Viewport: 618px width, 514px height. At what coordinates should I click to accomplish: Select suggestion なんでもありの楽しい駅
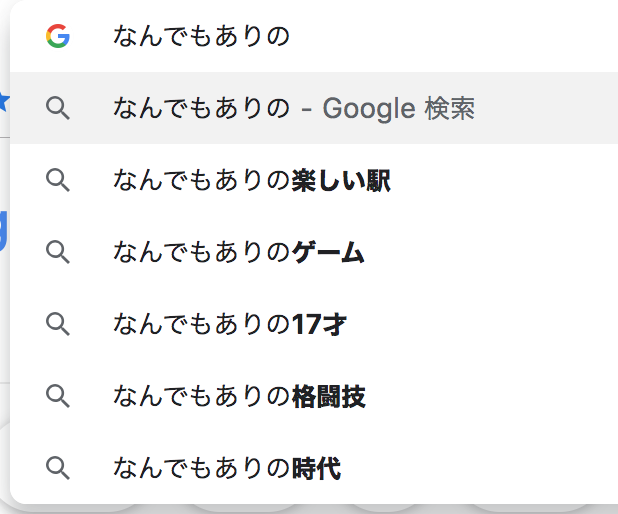[251, 180]
